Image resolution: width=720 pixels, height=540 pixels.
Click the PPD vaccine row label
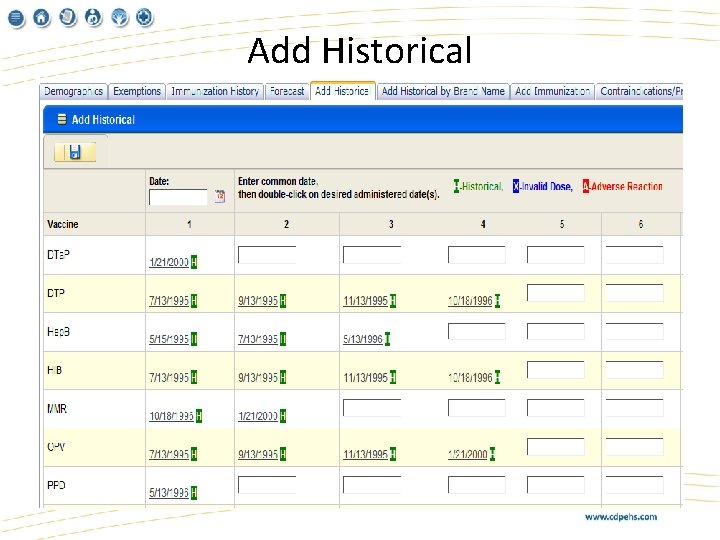coord(56,485)
